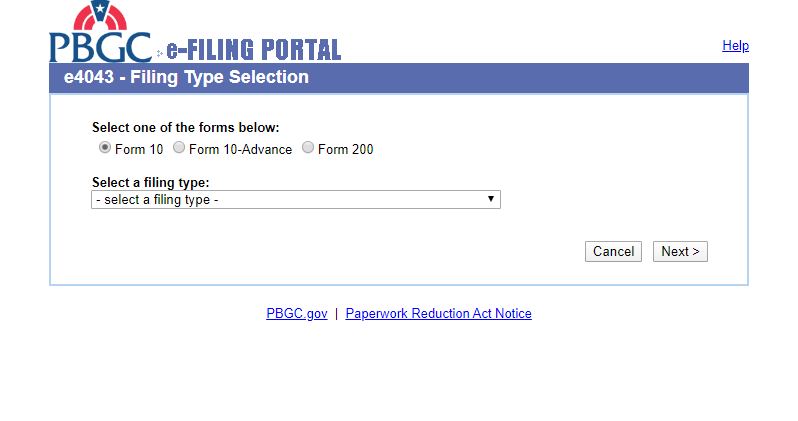
Task: Open the Help link
Action: (x=735, y=46)
